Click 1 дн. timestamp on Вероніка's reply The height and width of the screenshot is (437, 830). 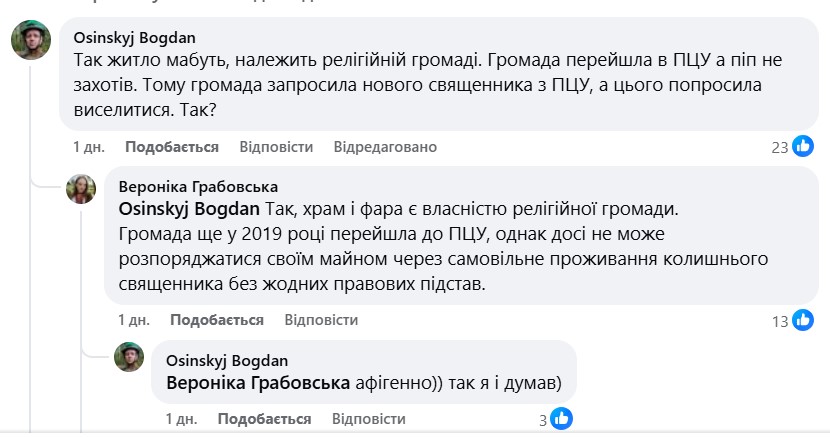(x=134, y=320)
